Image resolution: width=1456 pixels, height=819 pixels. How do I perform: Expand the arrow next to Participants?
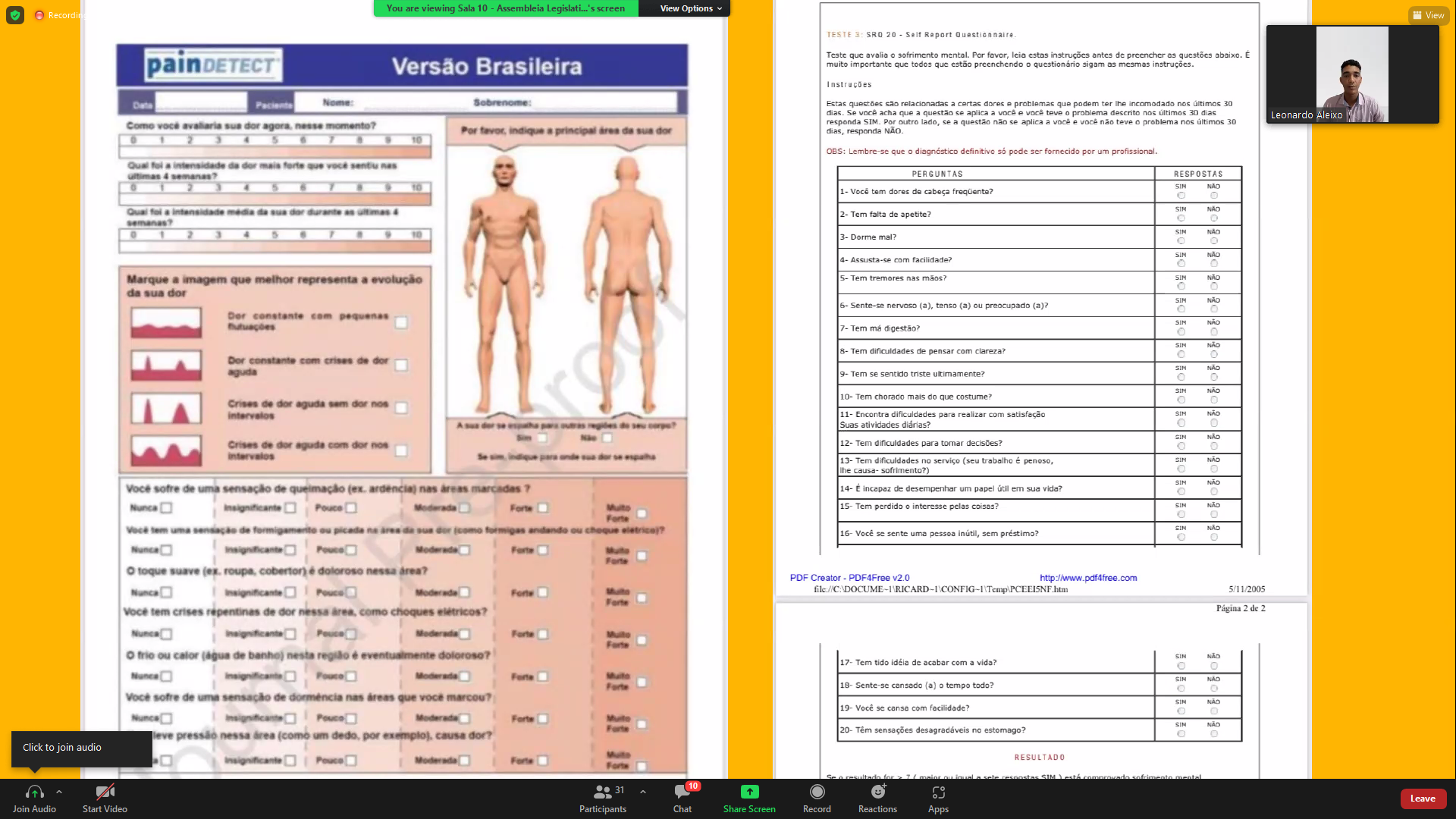[x=643, y=792]
